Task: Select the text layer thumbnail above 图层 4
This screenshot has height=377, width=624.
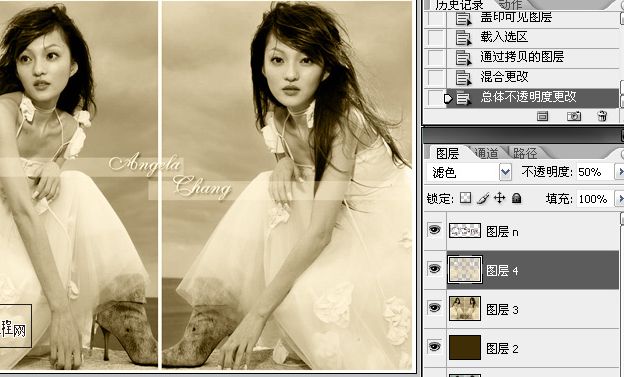Action: click(465, 230)
